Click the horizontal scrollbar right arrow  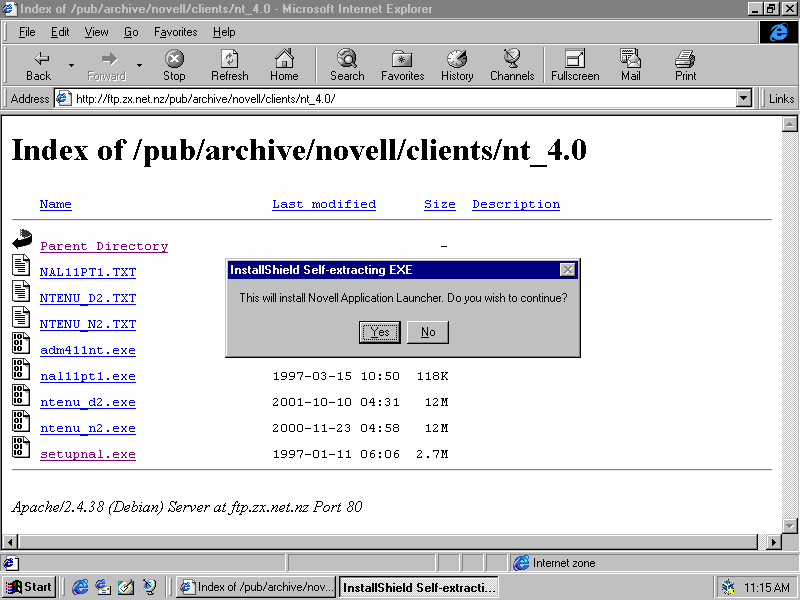coord(774,542)
